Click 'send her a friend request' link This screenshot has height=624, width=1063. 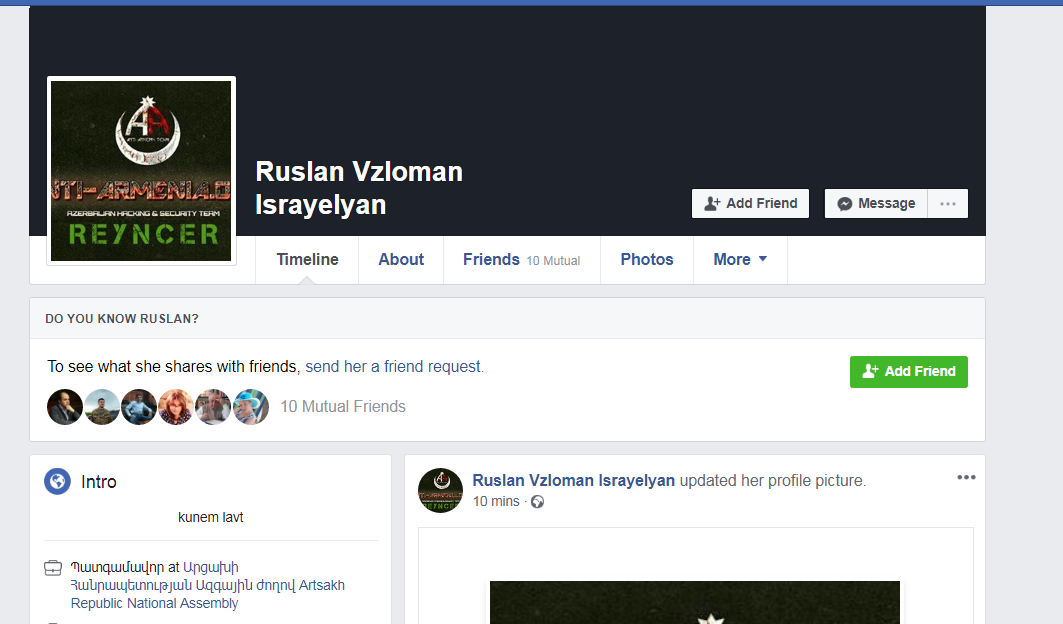click(x=394, y=367)
